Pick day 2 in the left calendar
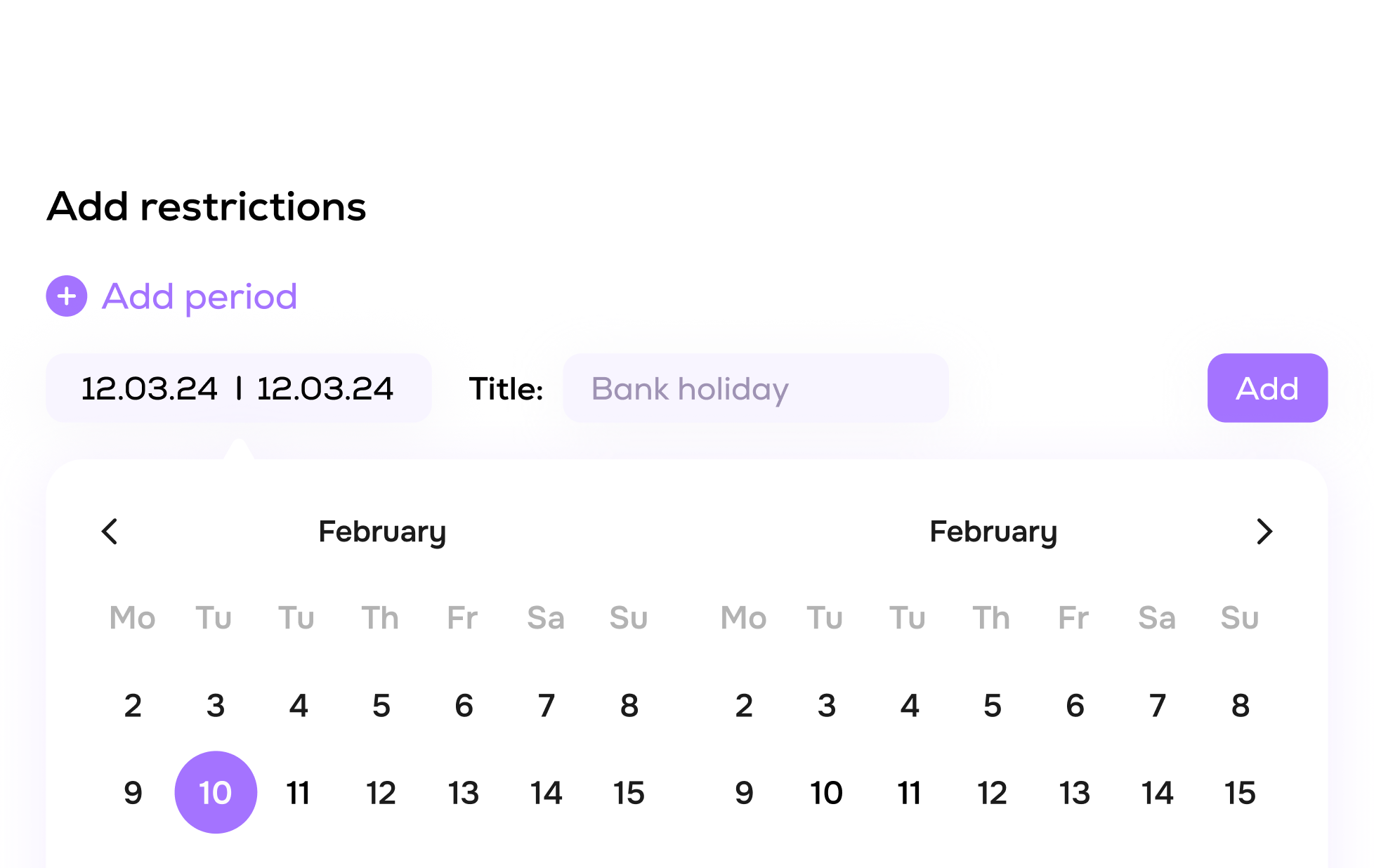 (x=133, y=705)
